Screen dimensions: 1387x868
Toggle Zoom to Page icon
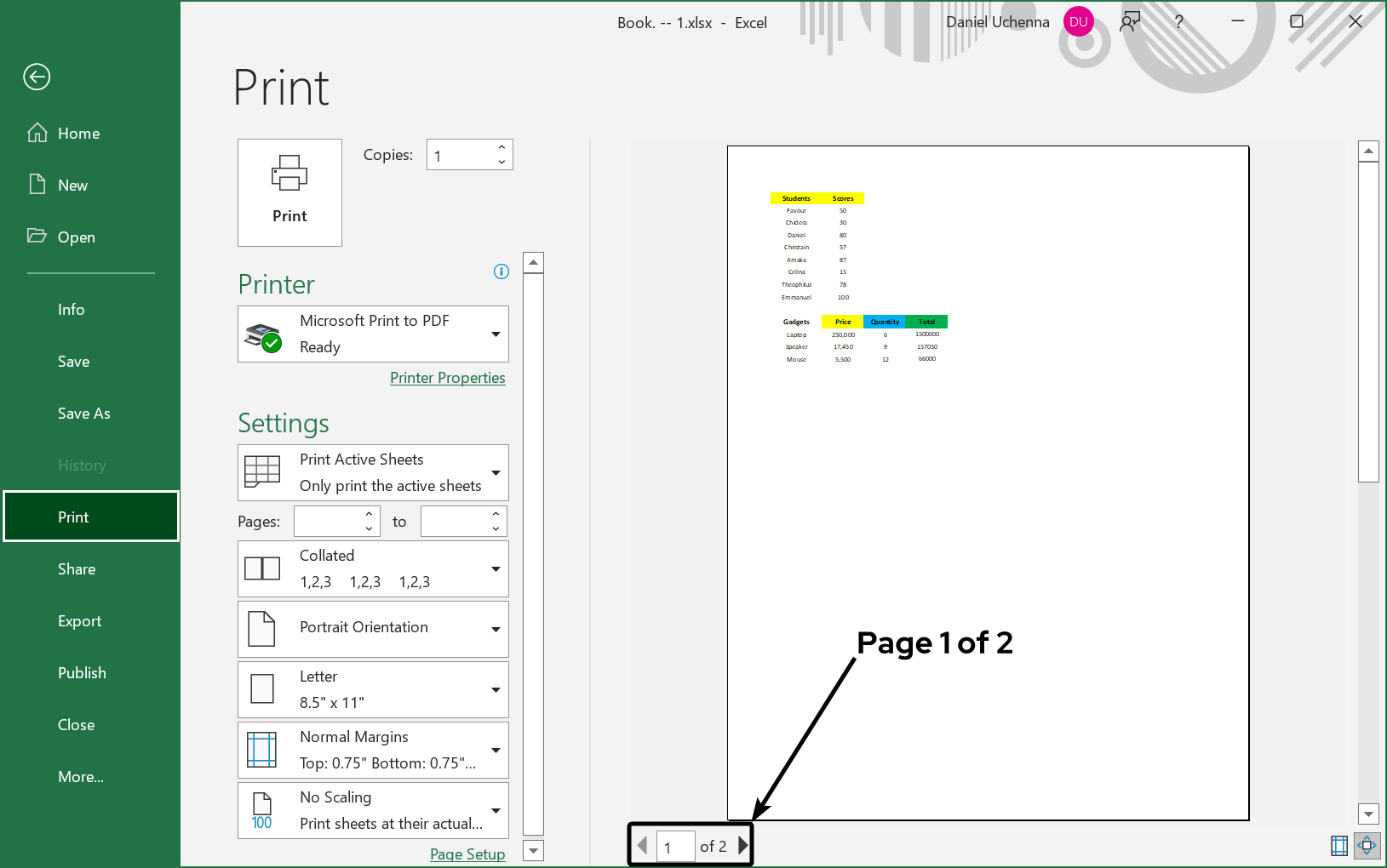pyautogui.click(x=1367, y=845)
